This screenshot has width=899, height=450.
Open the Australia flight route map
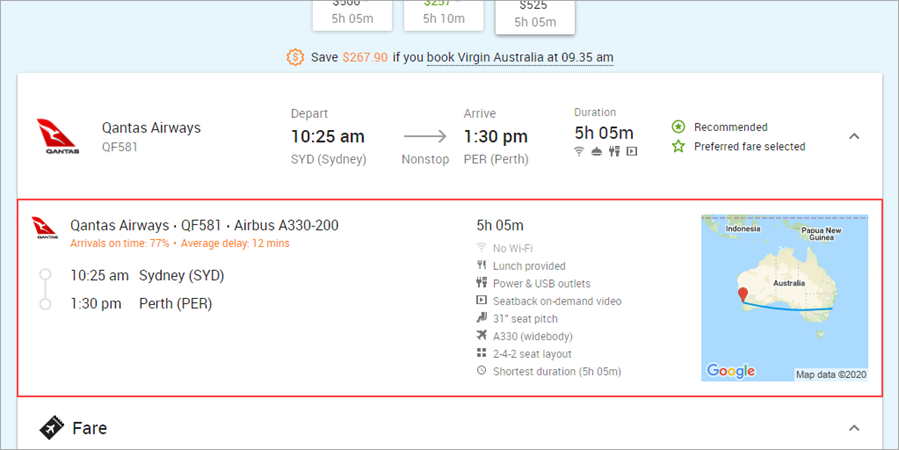pyautogui.click(x=784, y=298)
